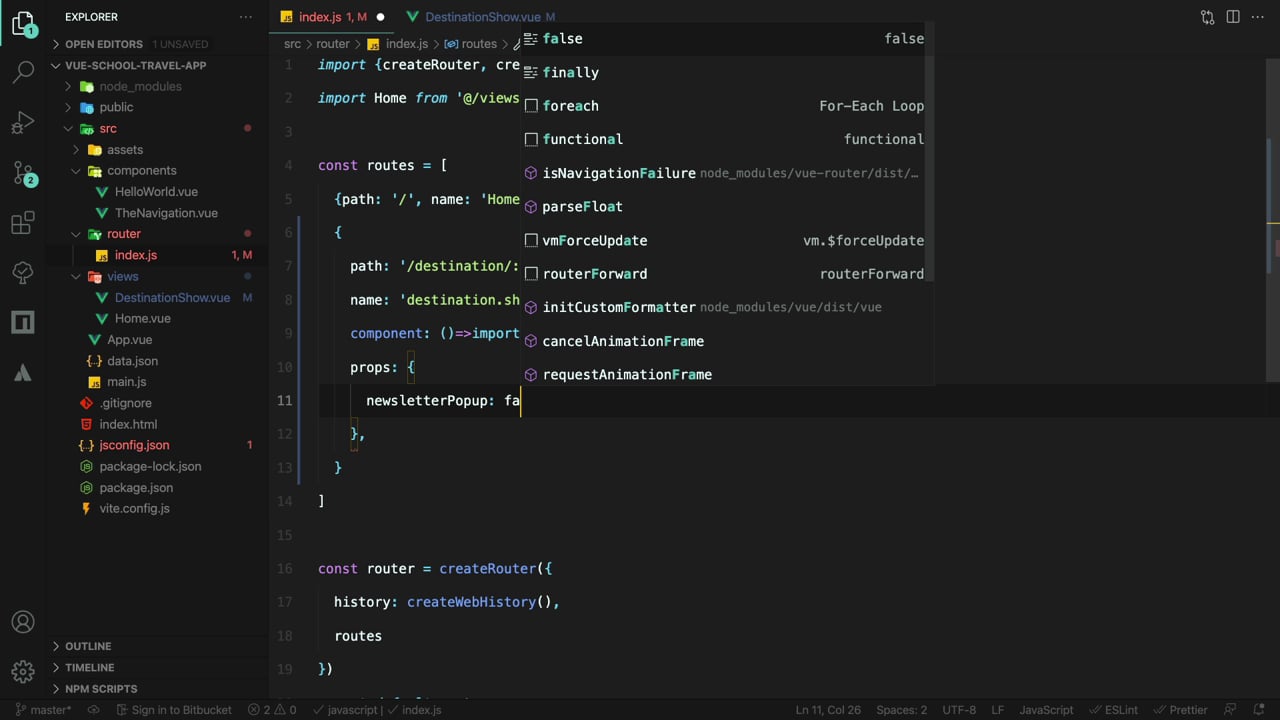
Task: Open the Run and Debug view
Action: [23, 122]
